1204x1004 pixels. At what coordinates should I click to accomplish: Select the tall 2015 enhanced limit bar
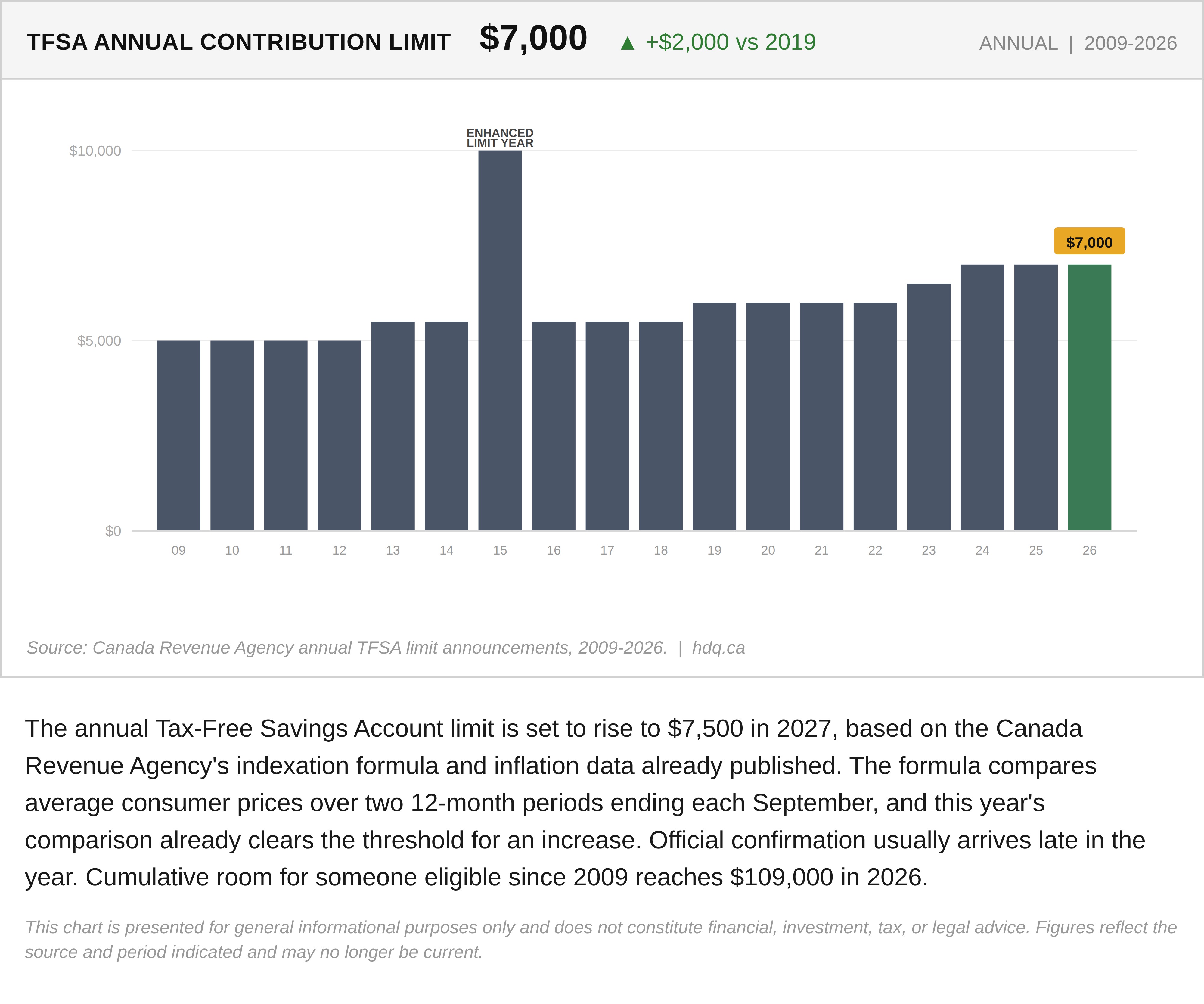click(500, 340)
